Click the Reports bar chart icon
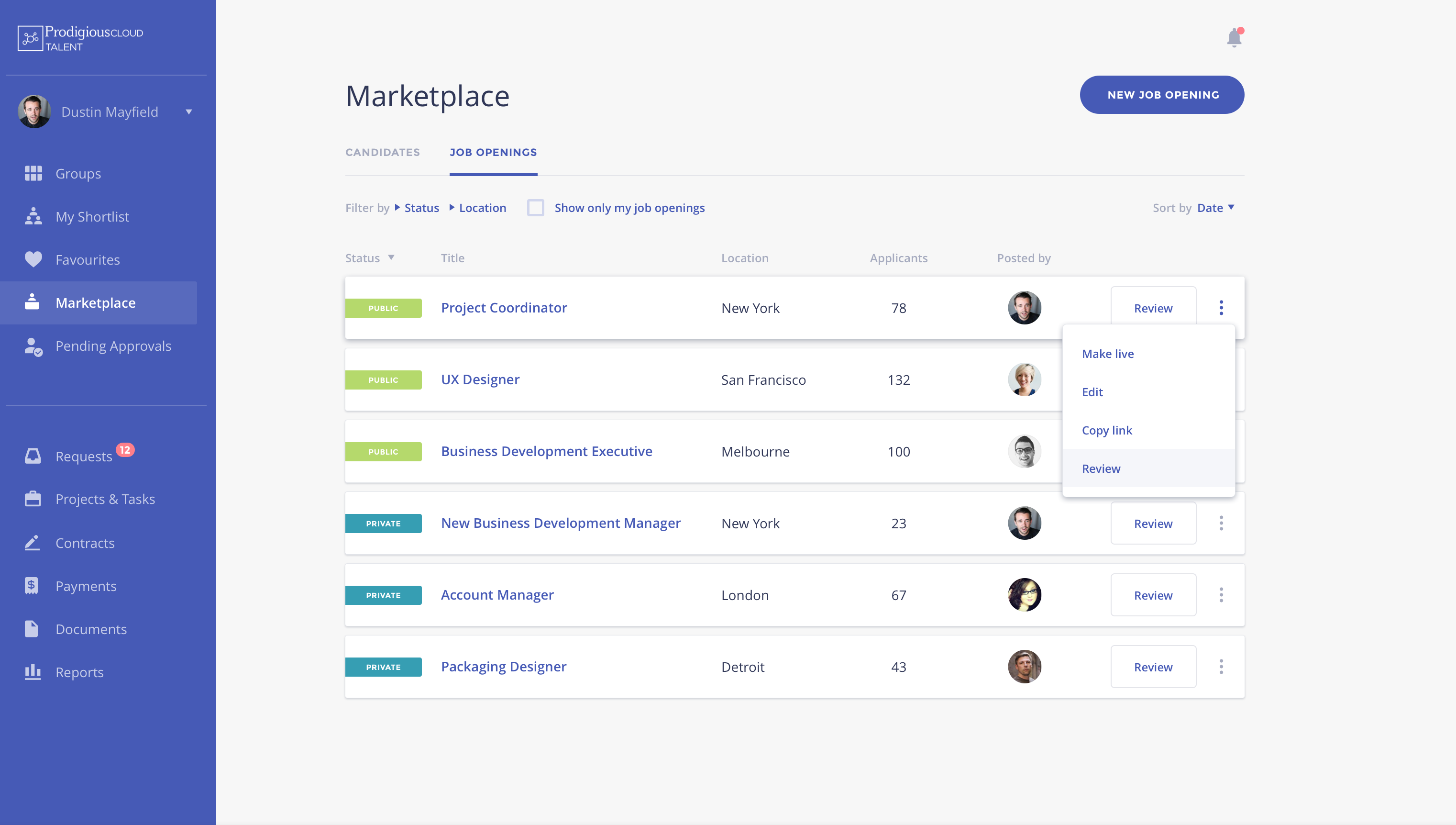This screenshot has width=1456, height=825. (33, 671)
